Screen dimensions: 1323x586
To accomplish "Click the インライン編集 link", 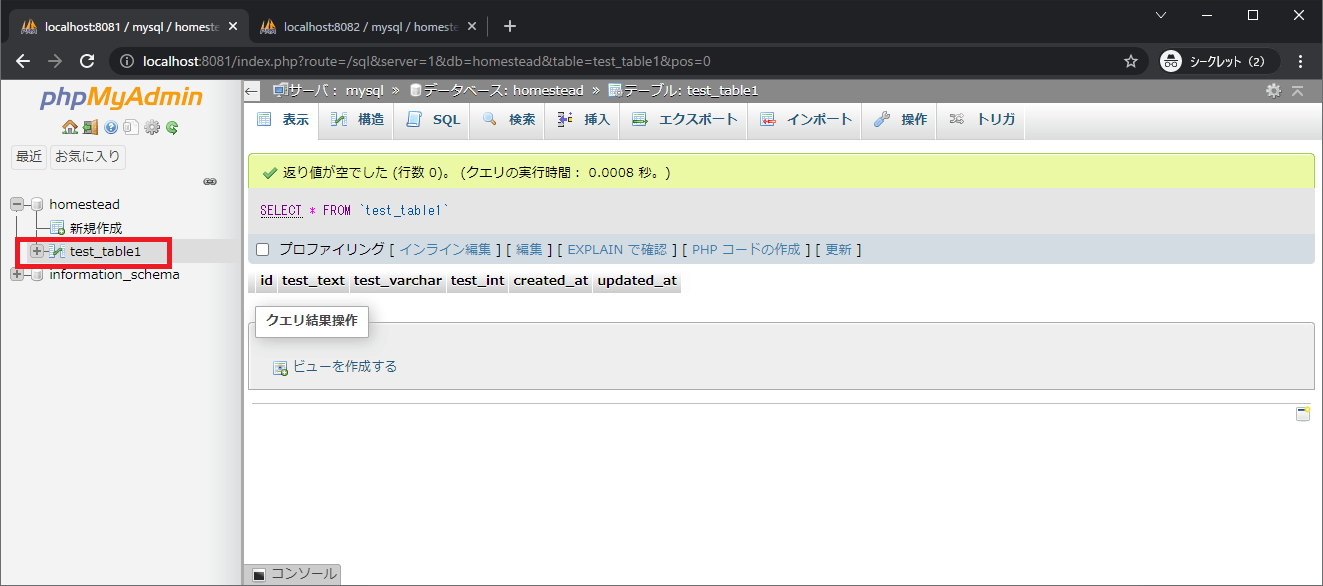I will click(x=445, y=249).
